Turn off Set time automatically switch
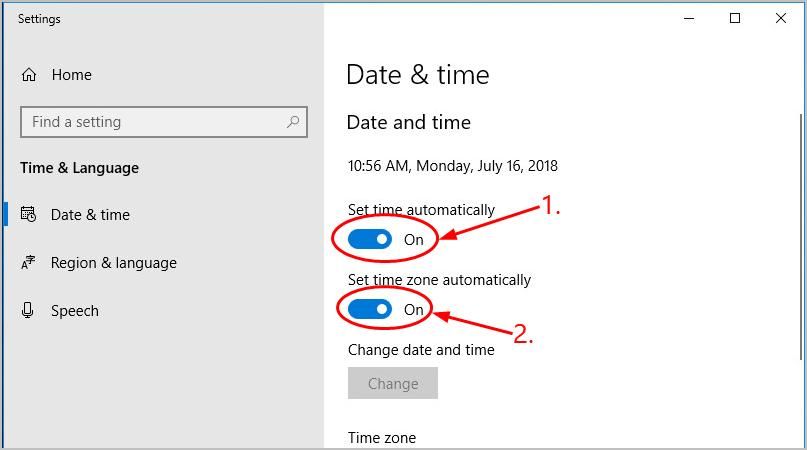Viewport: 807px width, 450px height. pos(370,240)
